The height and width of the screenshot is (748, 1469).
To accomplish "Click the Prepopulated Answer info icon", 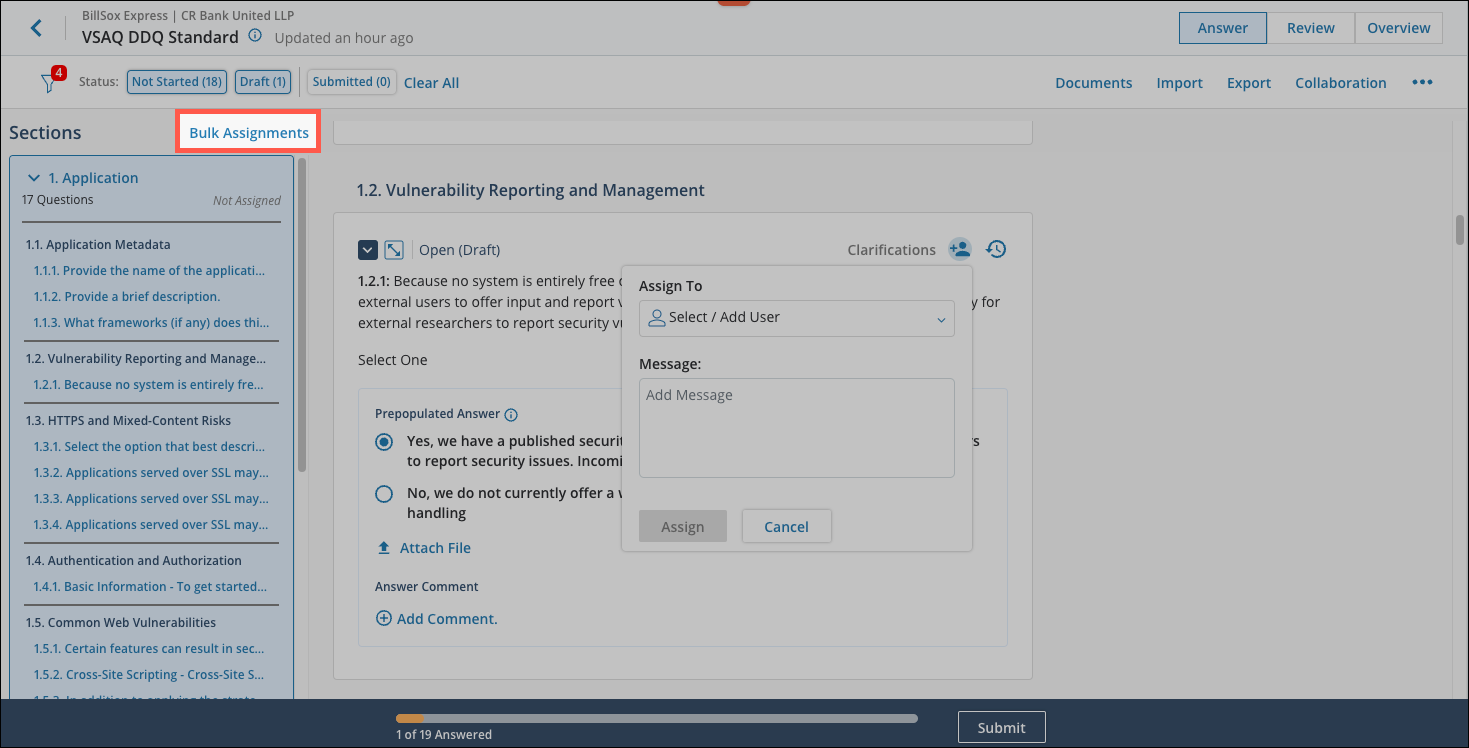I will (511, 414).
